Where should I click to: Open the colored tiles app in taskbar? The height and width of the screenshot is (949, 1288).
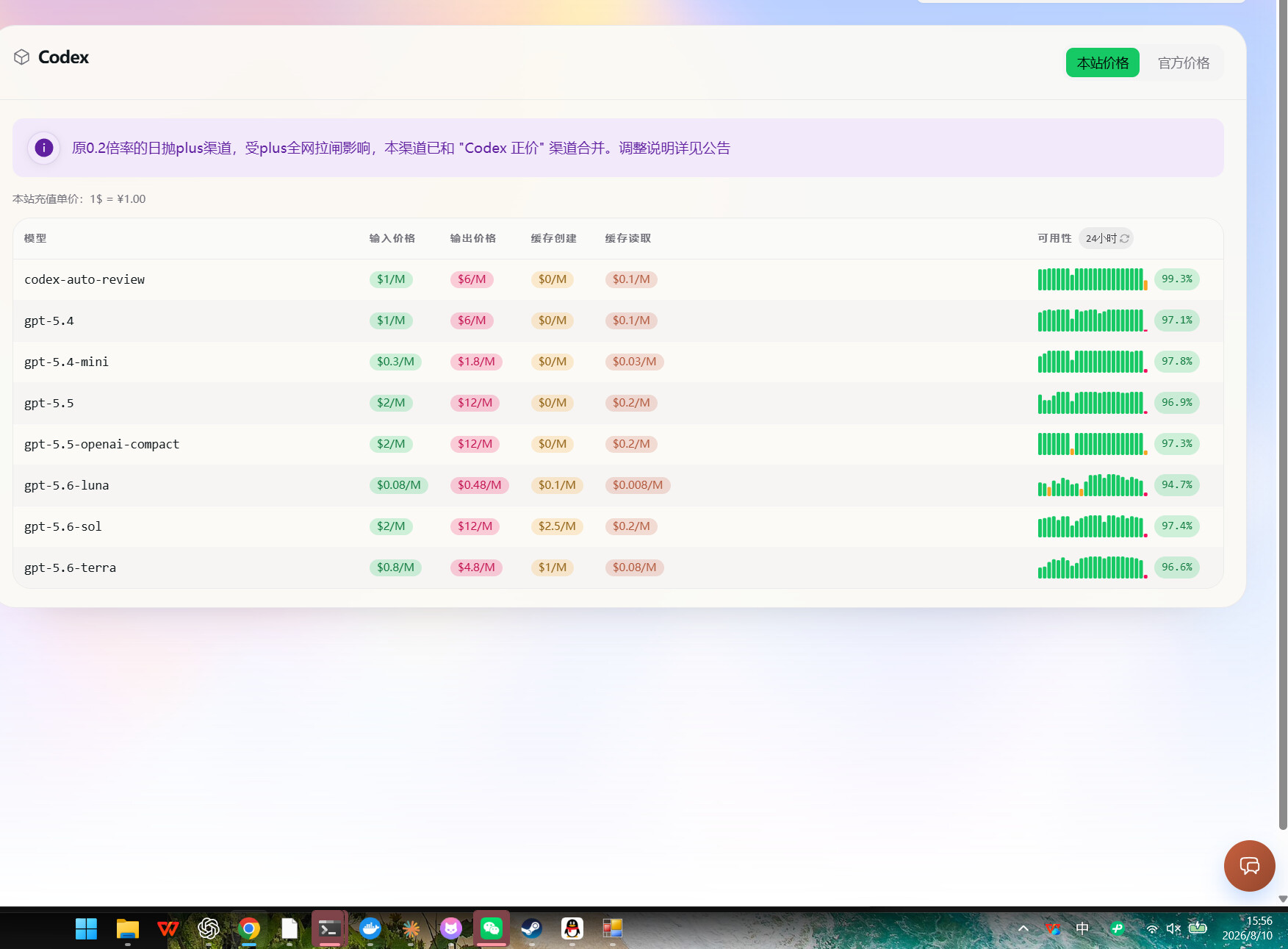click(613, 929)
